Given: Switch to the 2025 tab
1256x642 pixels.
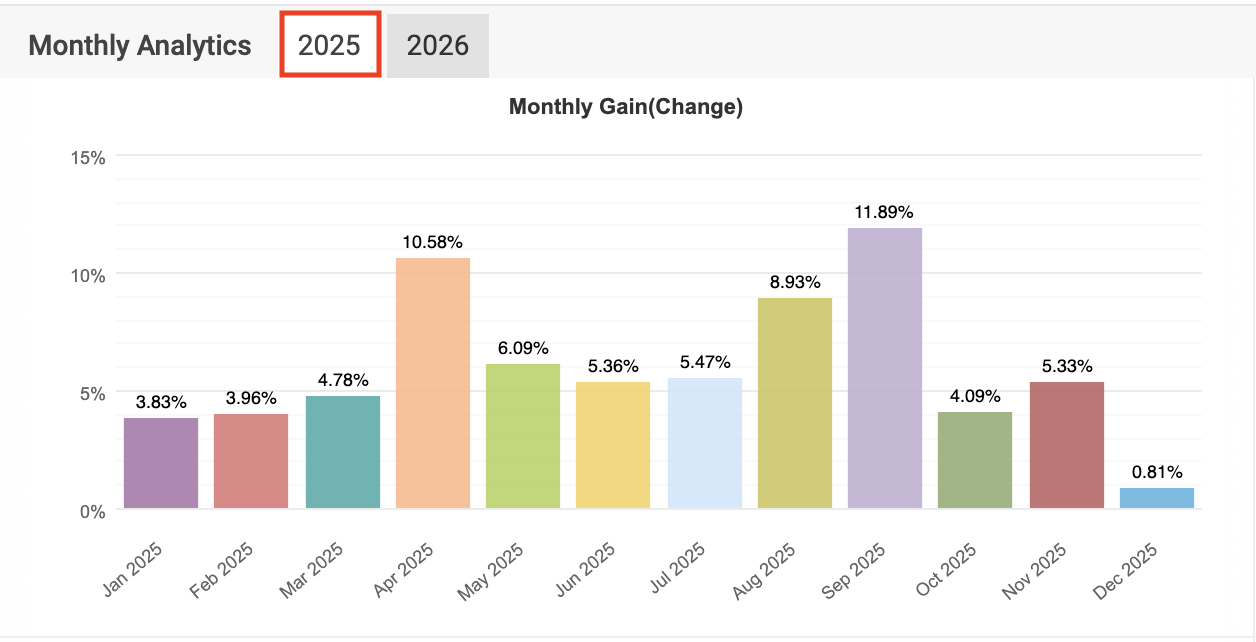Looking at the screenshot, I should click(329, 45).
